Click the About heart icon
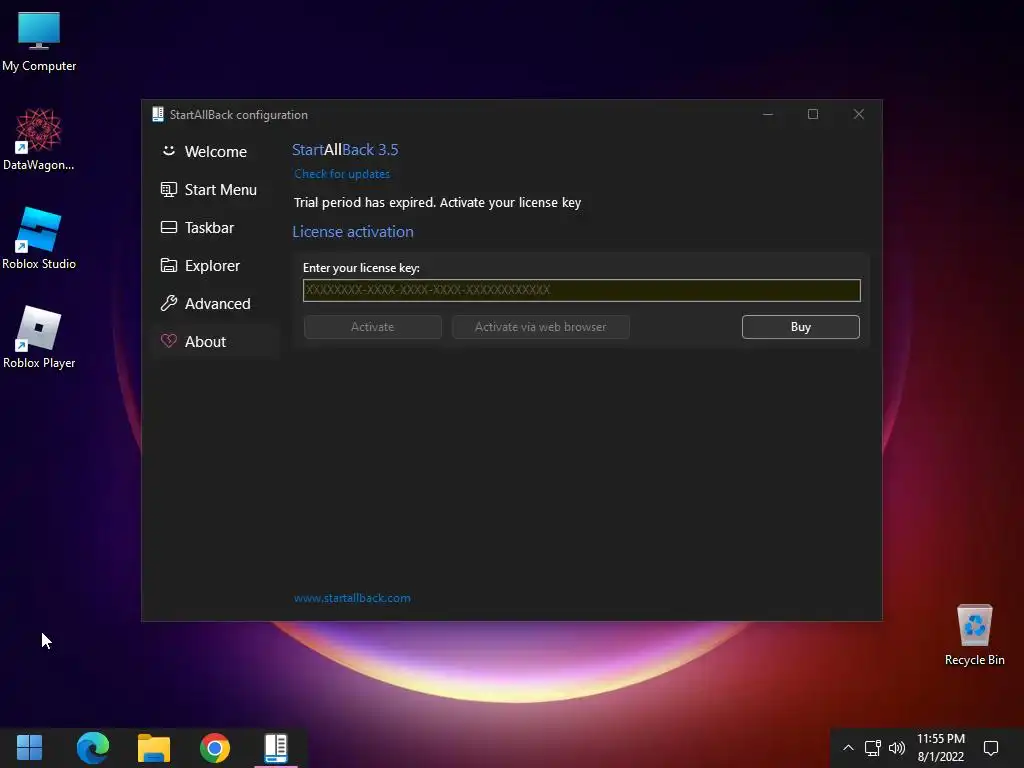 pos(168,341)
